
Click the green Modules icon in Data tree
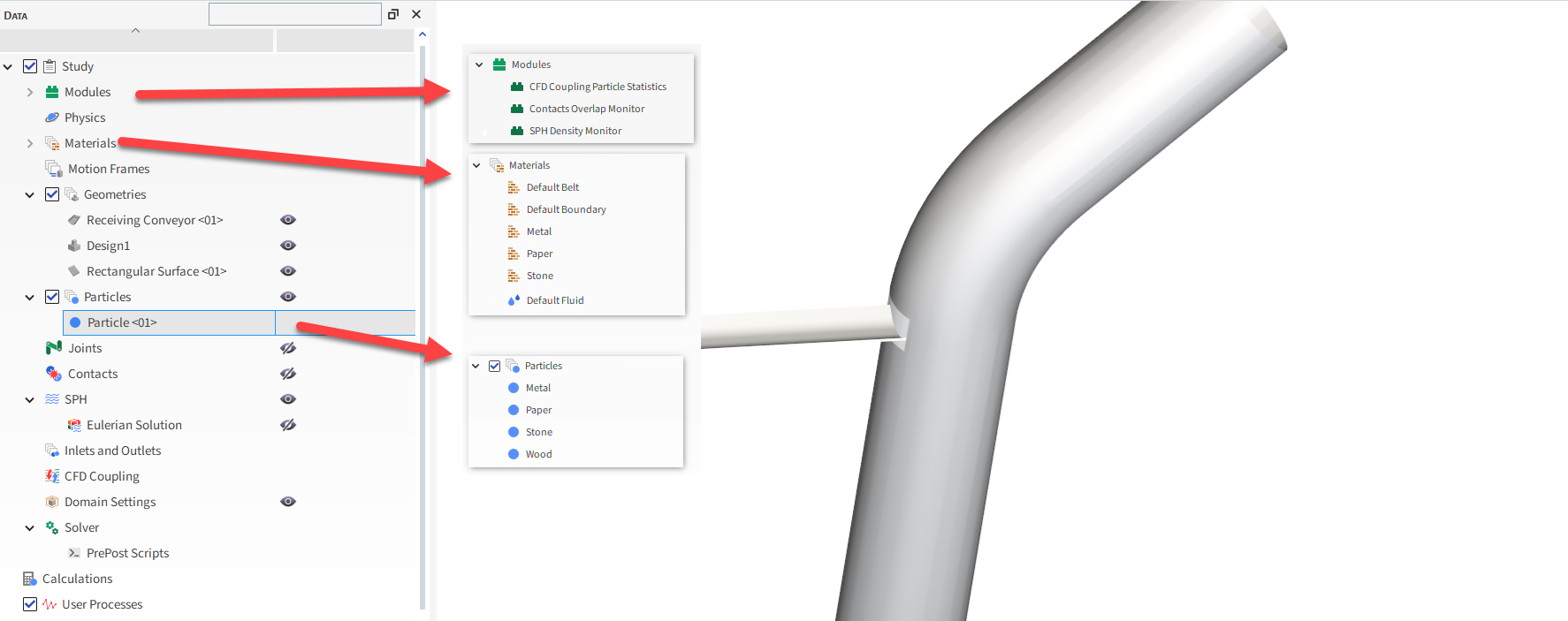coord(52,92)
